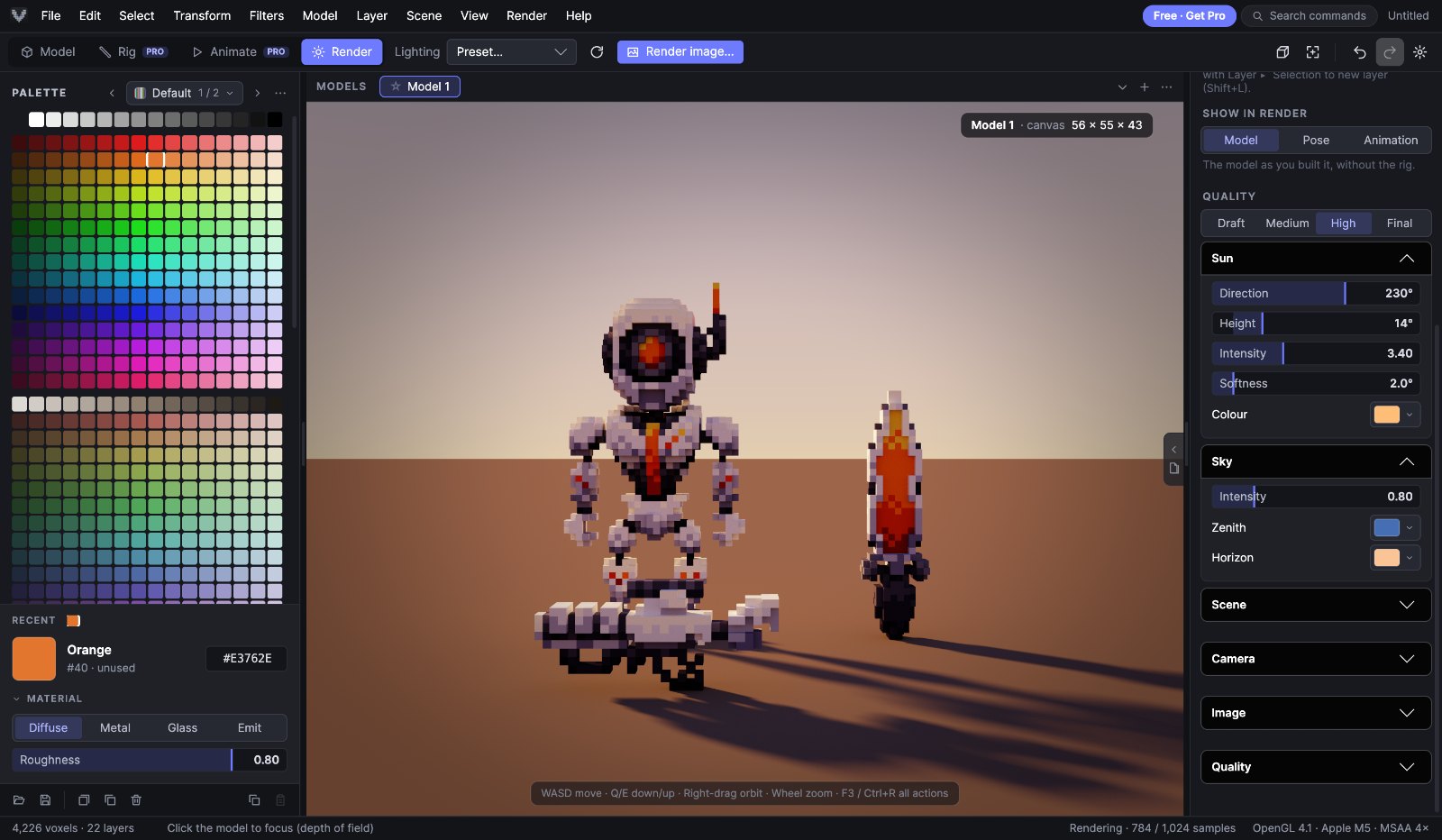Select the Pose tab in Show in Render
Image resolution: width=1442 pixels, height=840 pixels.
1316,140
